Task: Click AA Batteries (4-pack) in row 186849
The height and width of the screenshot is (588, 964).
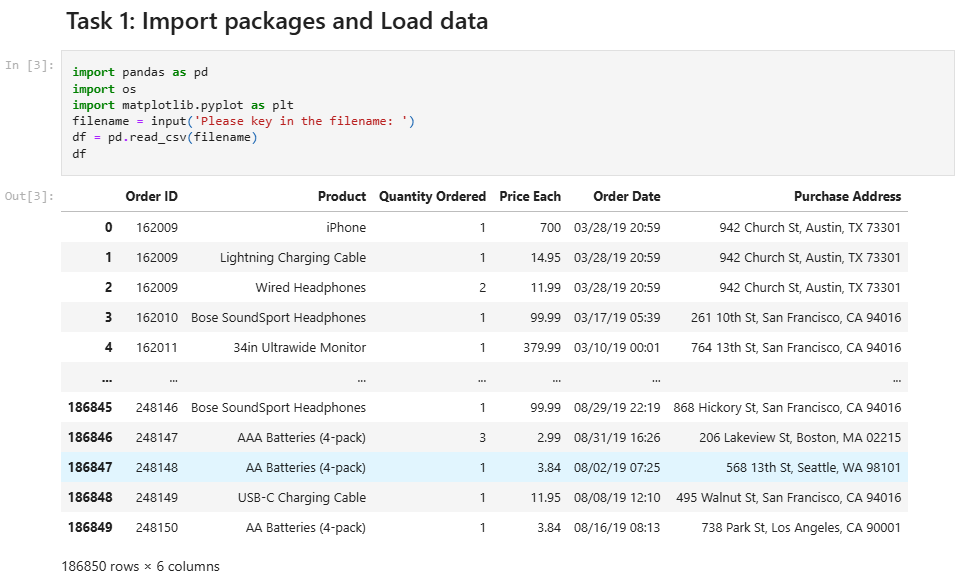Action: pyautogui.click(x=306, y=528)
